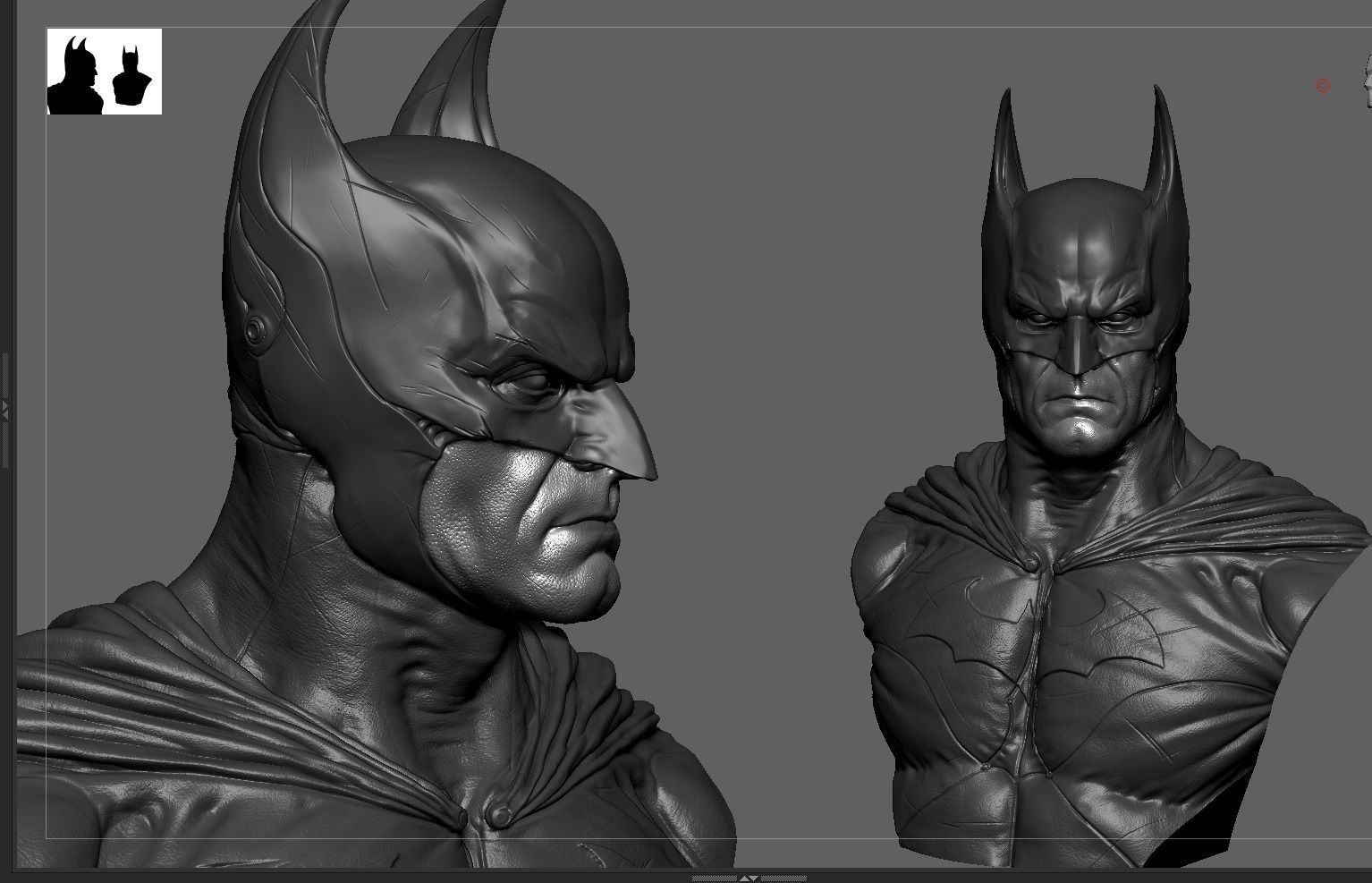Open the silhouette view thumbnail at top-left
Viewport: 1372px width, 883px height.
coord(105,72)
